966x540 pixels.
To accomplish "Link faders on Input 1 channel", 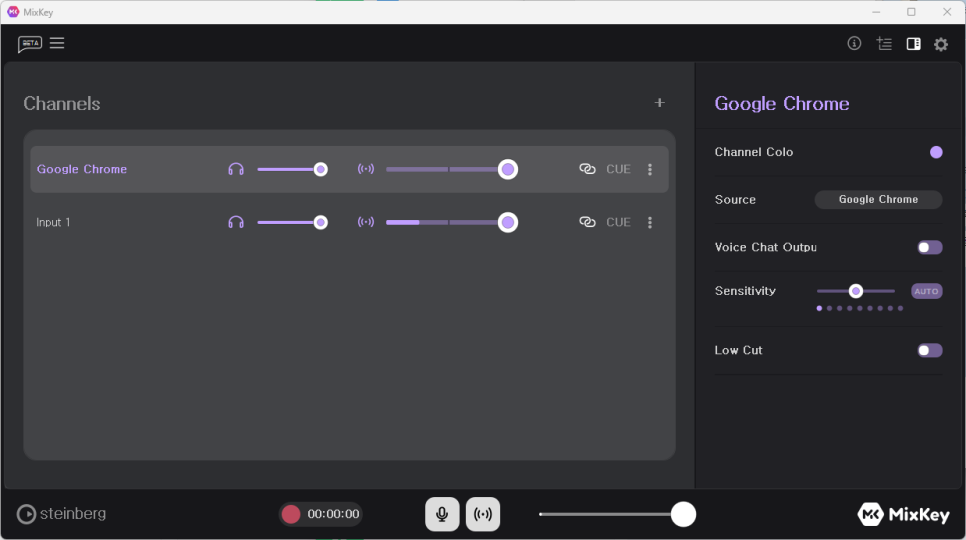I will pyautogui.click(x=587, y=222).
